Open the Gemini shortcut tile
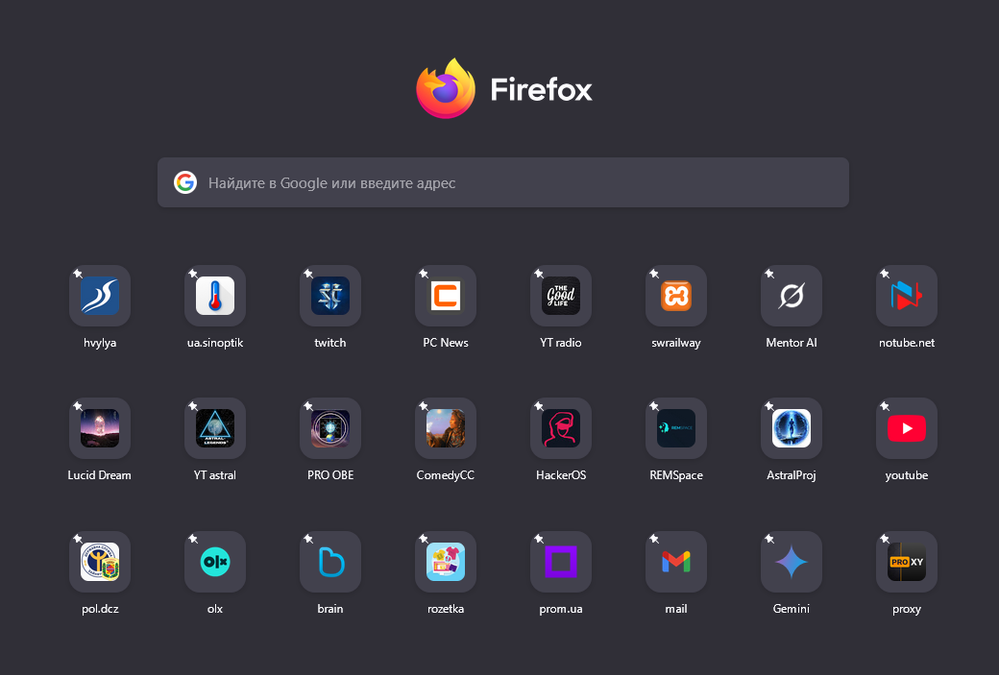Viewport: 999px width, 675px height. tap(791, 562)
